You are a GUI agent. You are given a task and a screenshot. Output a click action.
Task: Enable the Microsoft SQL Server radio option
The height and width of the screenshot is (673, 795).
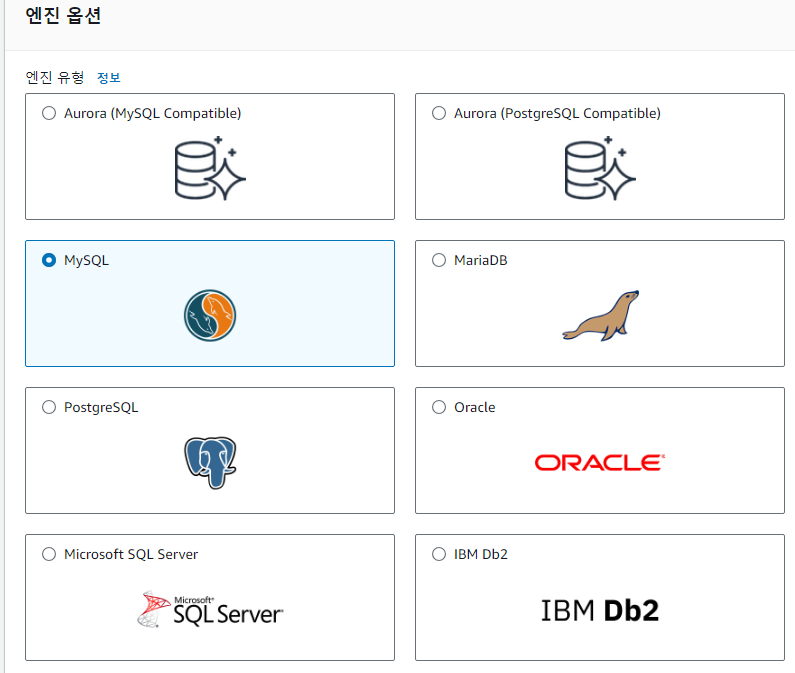coord(49,554)
